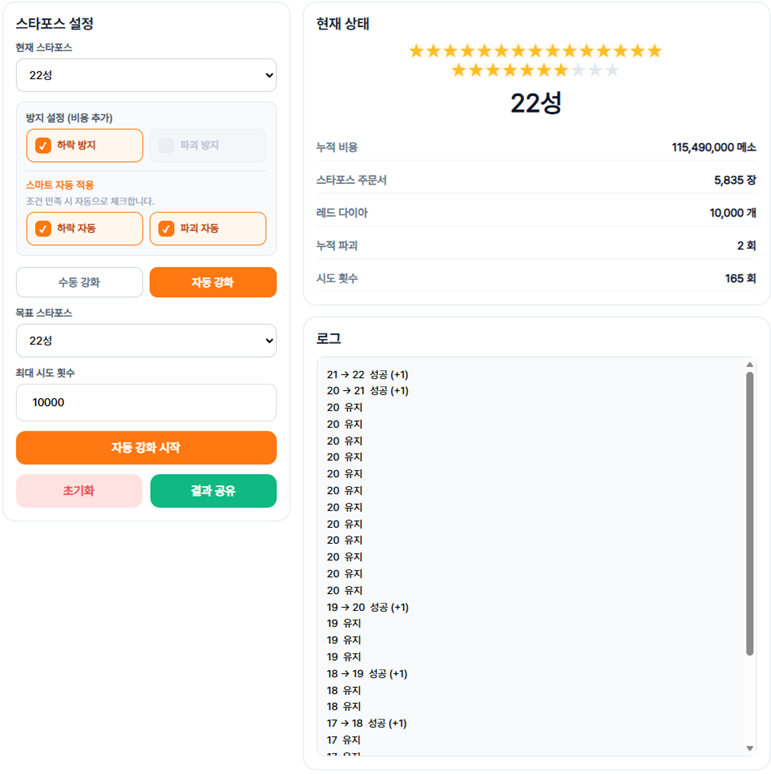The width and height of the screenshot is (771, 774).
Task: Uncheck the 하락 자동 option
Action: pos(43,228)
